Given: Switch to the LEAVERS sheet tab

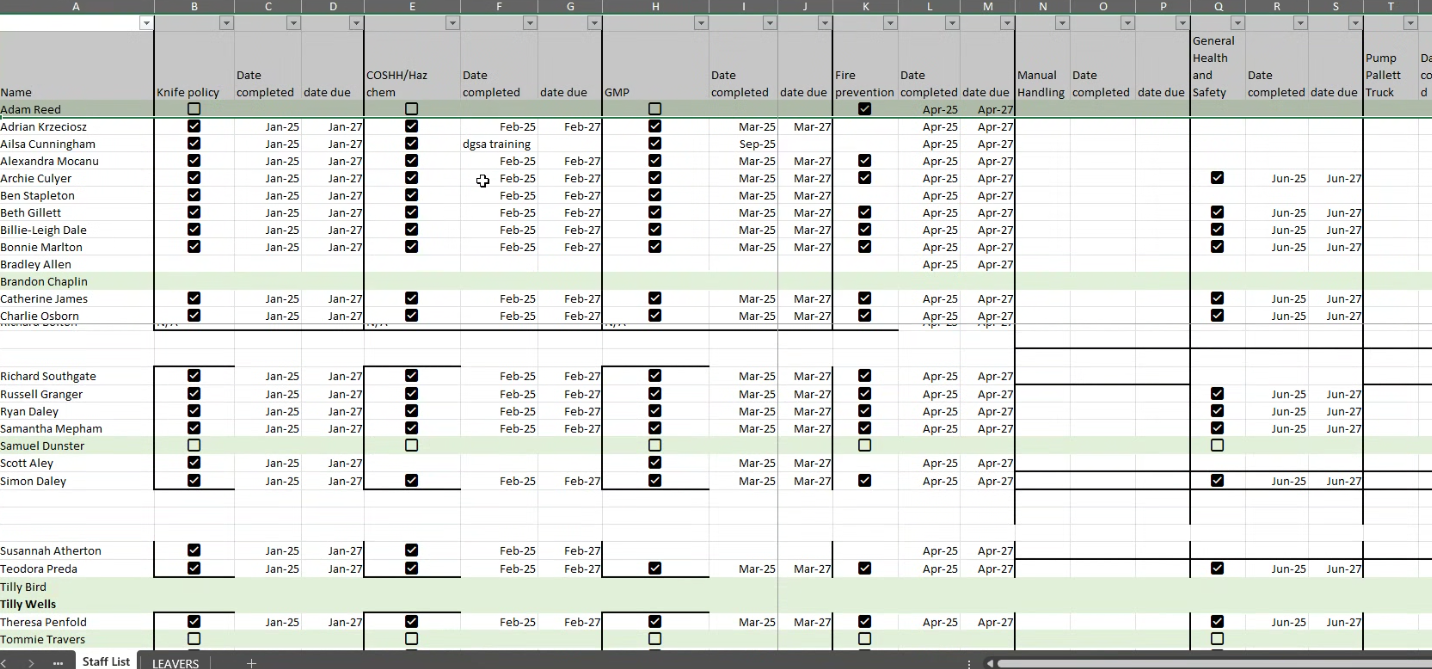Looking at the screenshot, I should 175,663.
